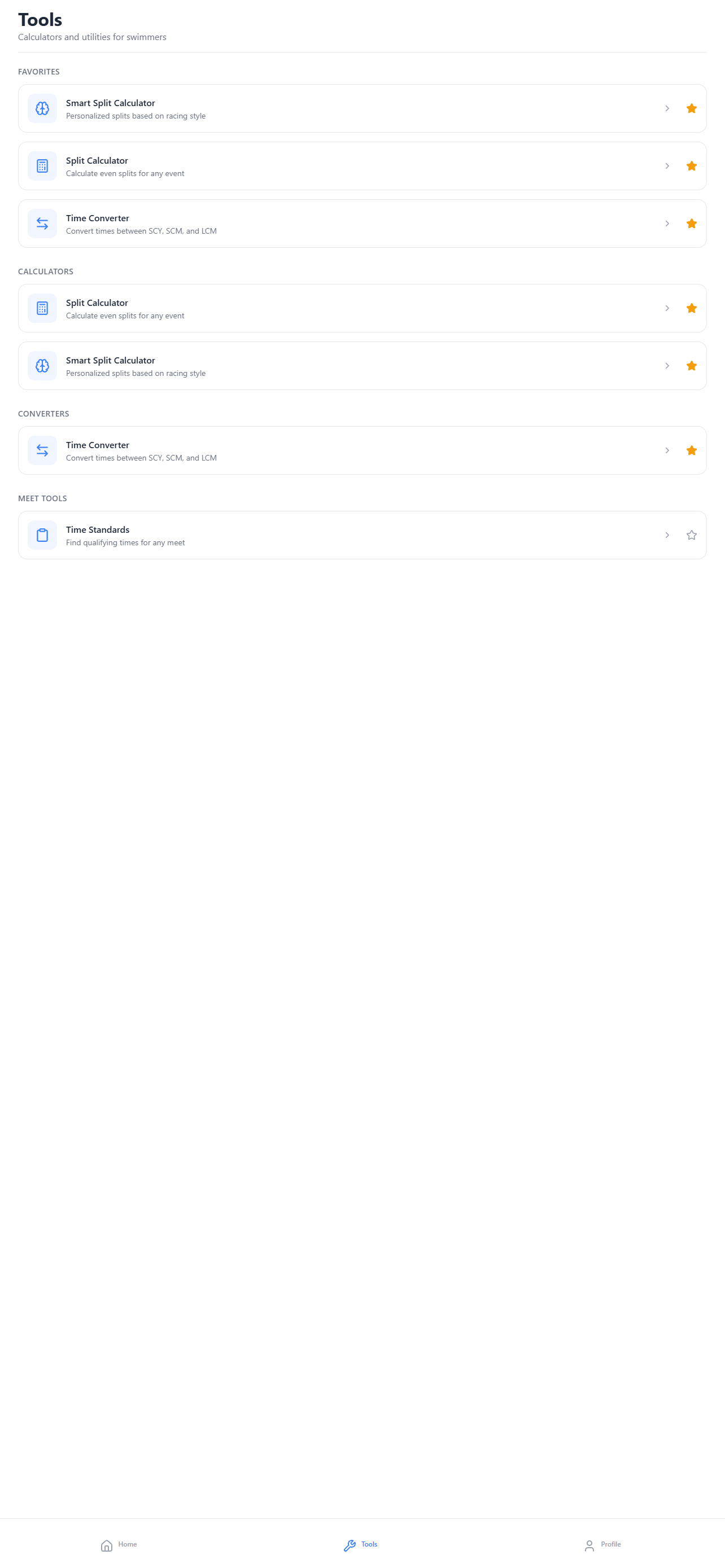The width and height of the screenshot is (725, 1568).
Task: Click the Home house icon in bottom nav
Action: pos(107,1545)
